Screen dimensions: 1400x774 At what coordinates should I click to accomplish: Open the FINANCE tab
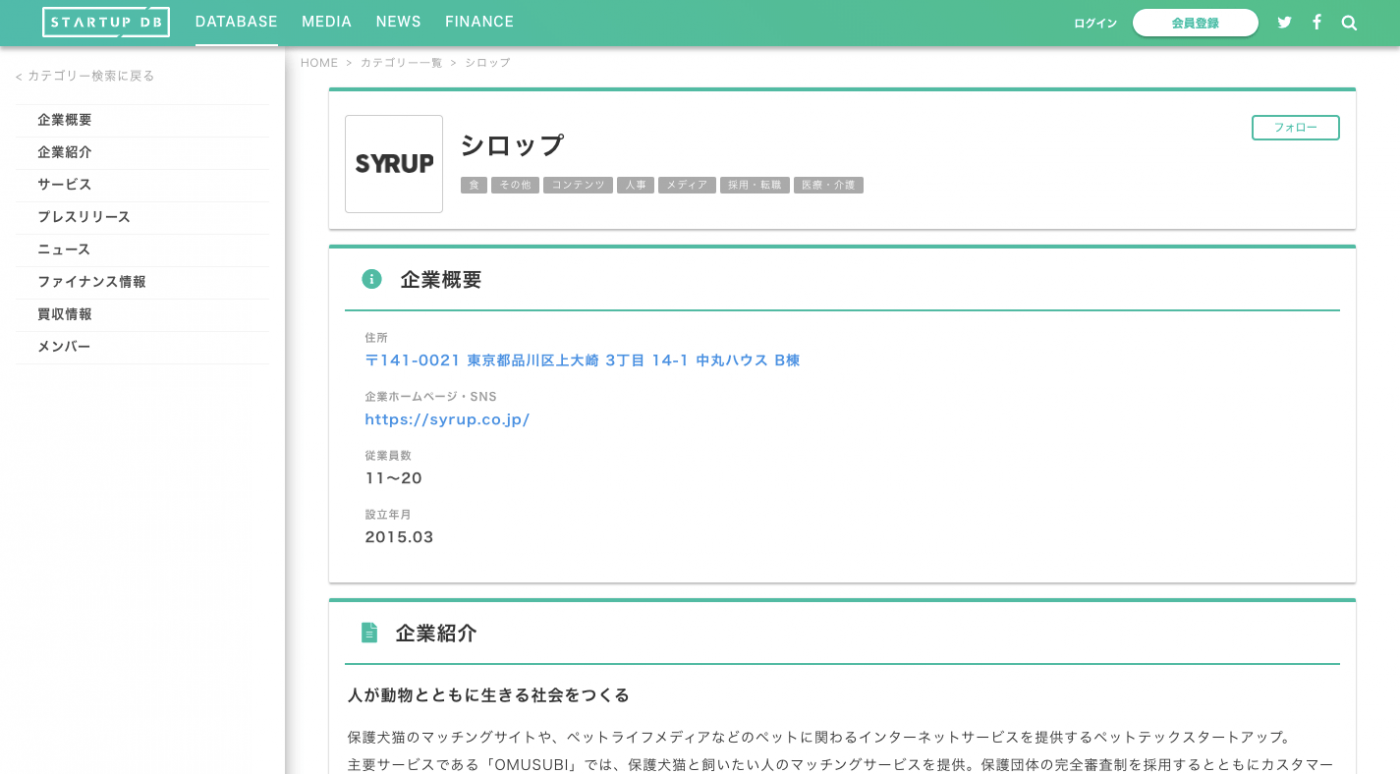tap(479, 22)
